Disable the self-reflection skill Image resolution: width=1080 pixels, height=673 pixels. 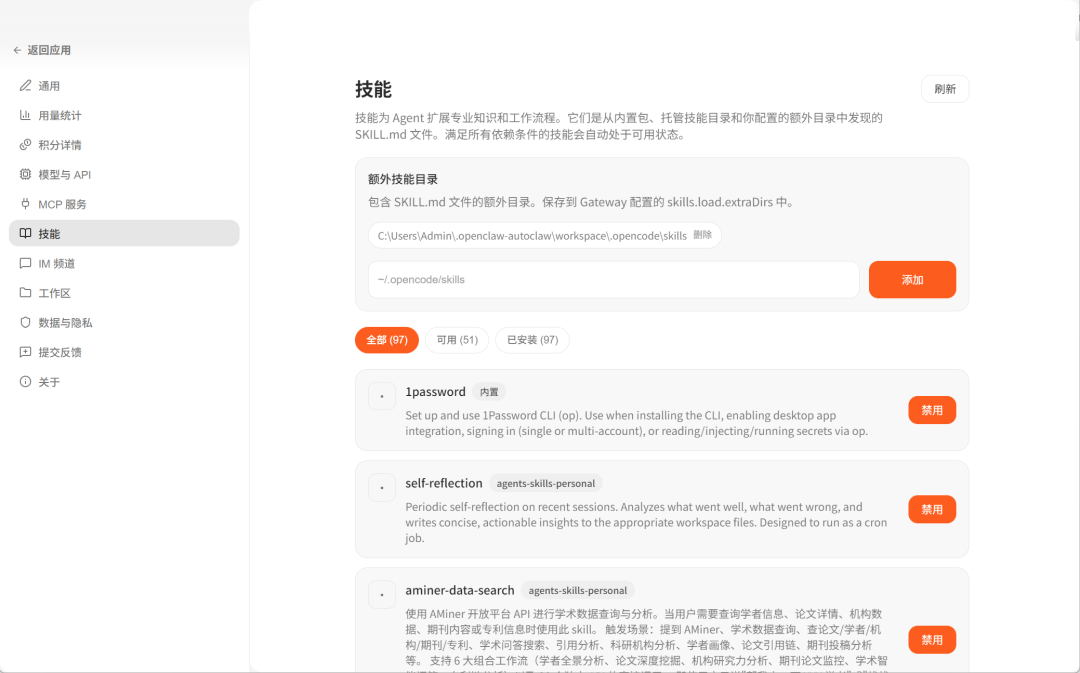(931, 509)
